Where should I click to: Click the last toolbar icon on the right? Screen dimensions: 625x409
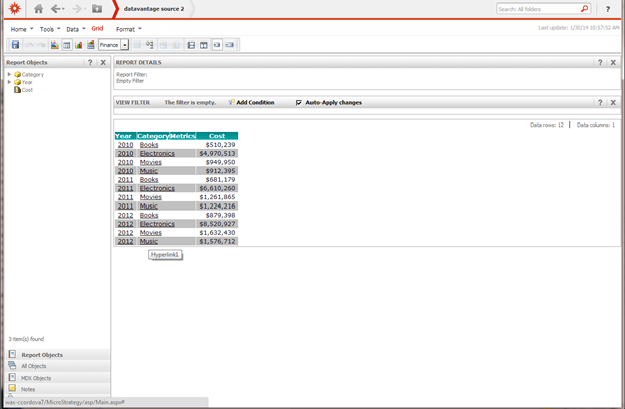click(230, 45)
